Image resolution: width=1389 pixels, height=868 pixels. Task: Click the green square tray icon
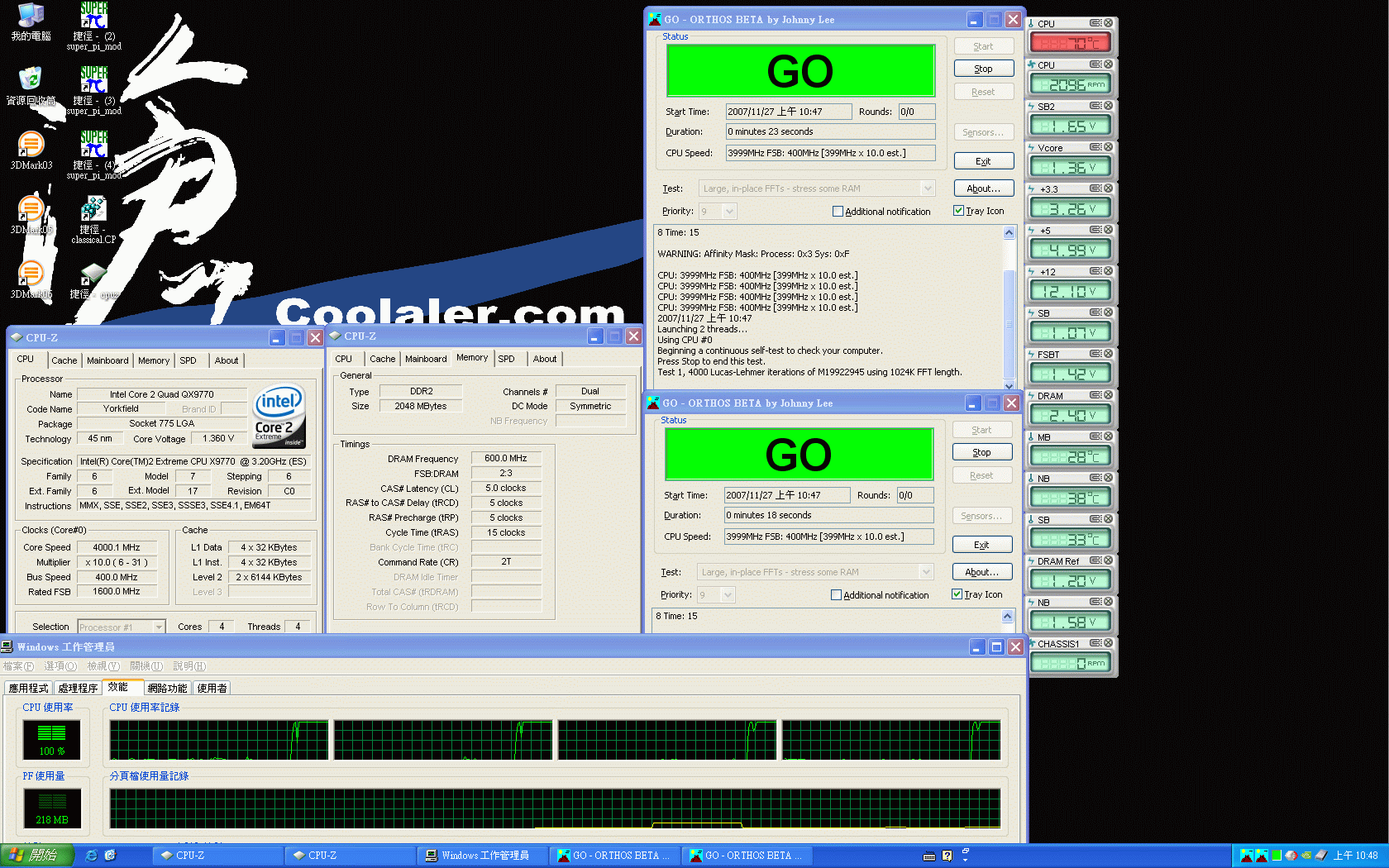tap(1277, 856)
